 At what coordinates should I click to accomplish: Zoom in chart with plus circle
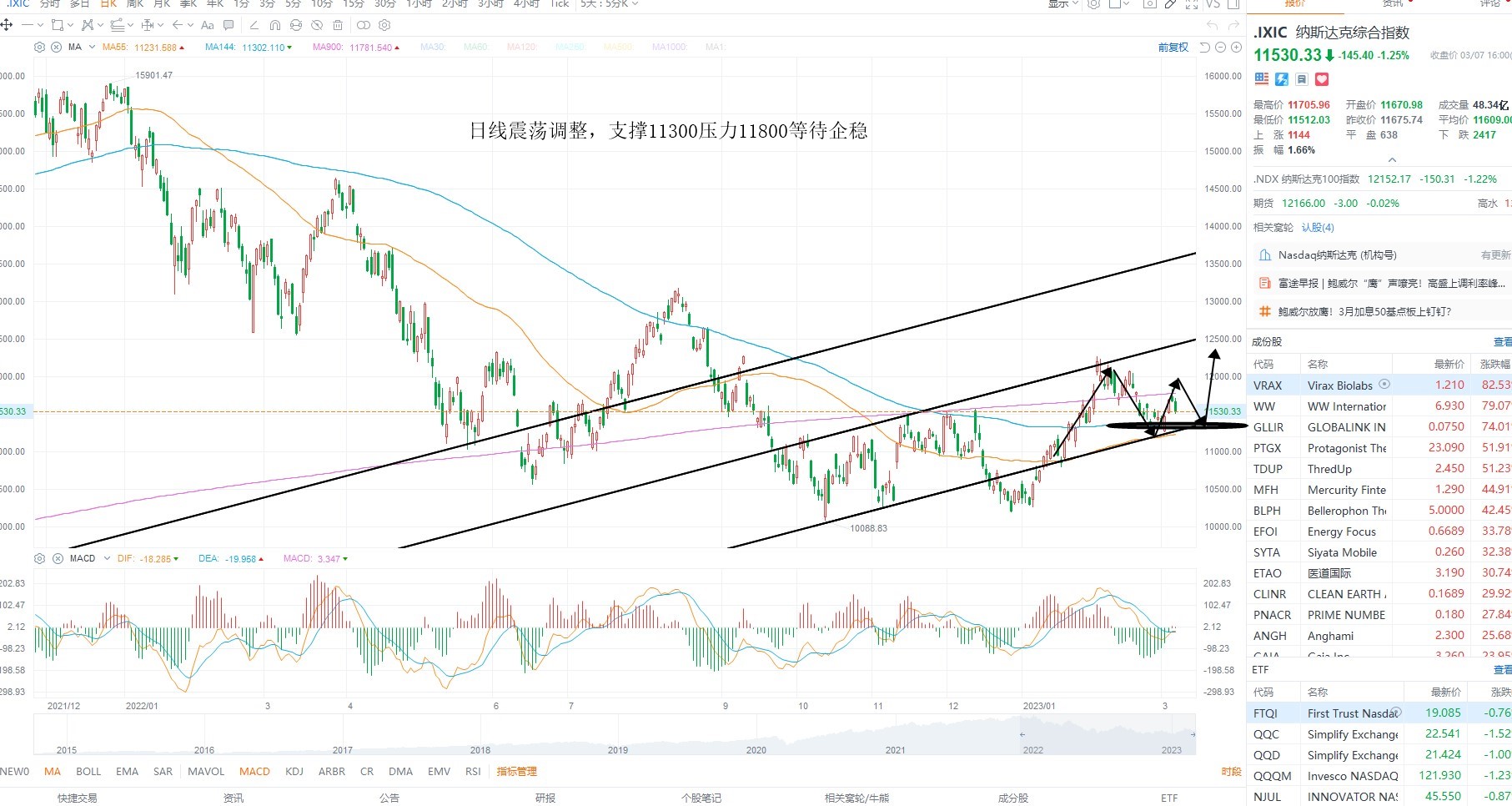click(1237, 48)
